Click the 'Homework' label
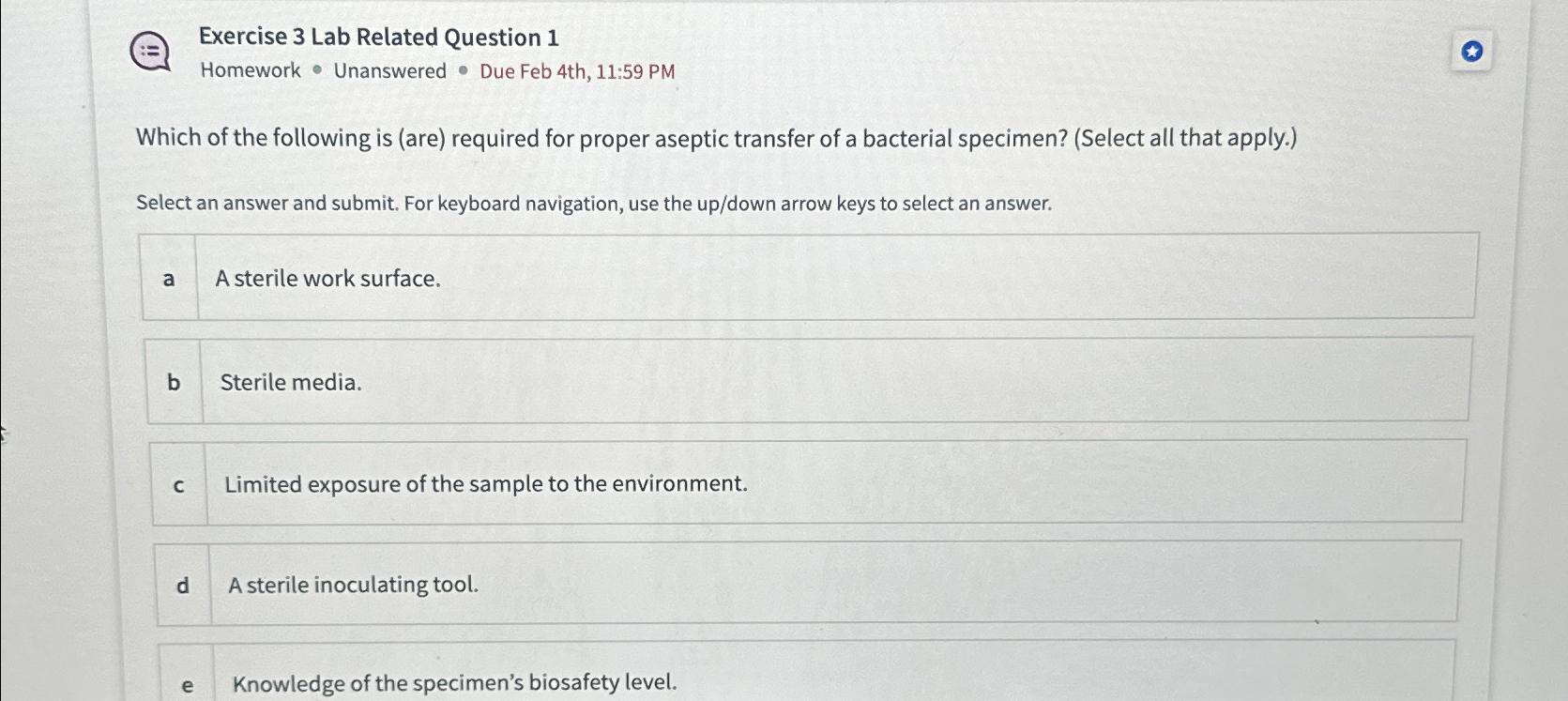Viewport: 1568px width, 701px height. 251,70
